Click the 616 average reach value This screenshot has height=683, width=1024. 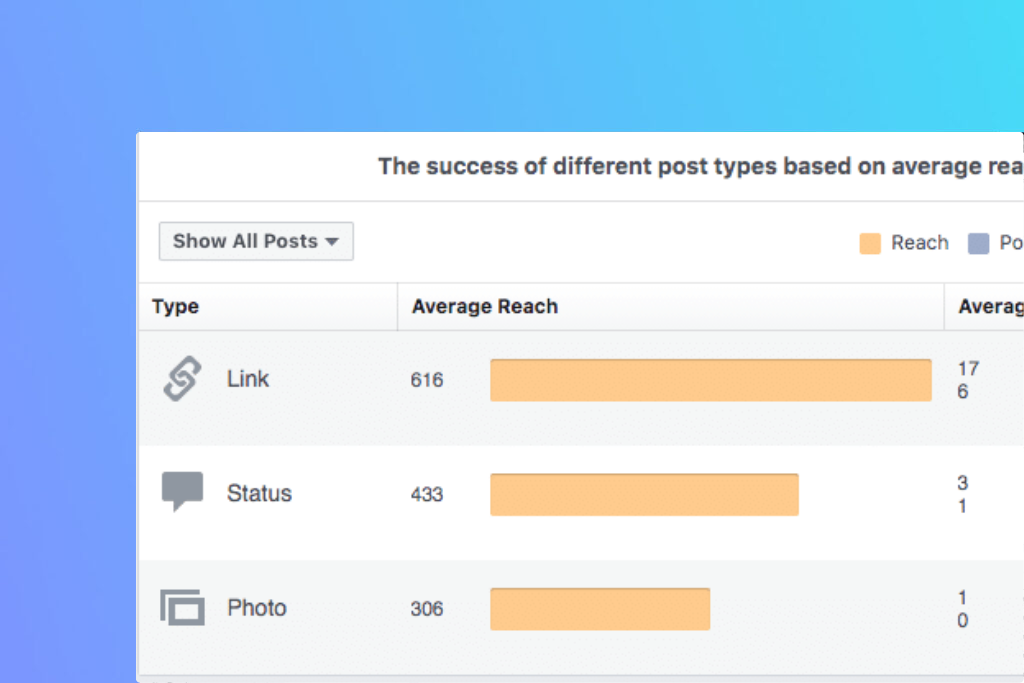click(427, 380)
